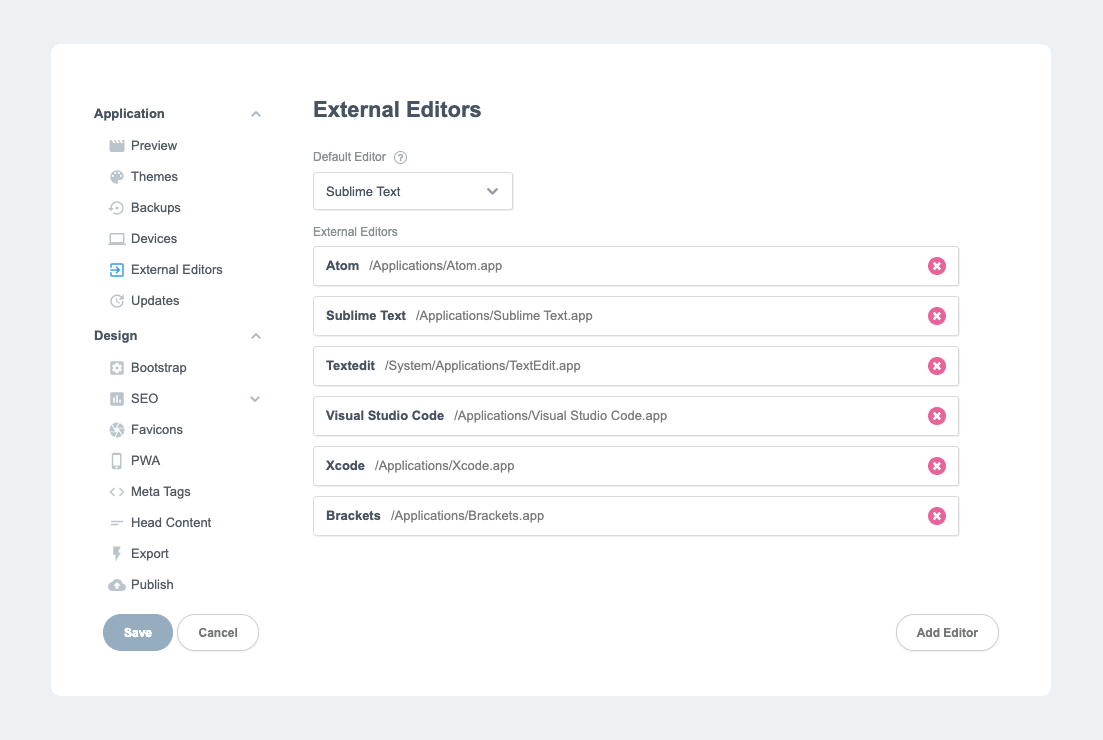Image resolution: width=1103 pixels, height=740 pixels.
Task: Remove the Xcode editor entry
Action: pos(936,466)
